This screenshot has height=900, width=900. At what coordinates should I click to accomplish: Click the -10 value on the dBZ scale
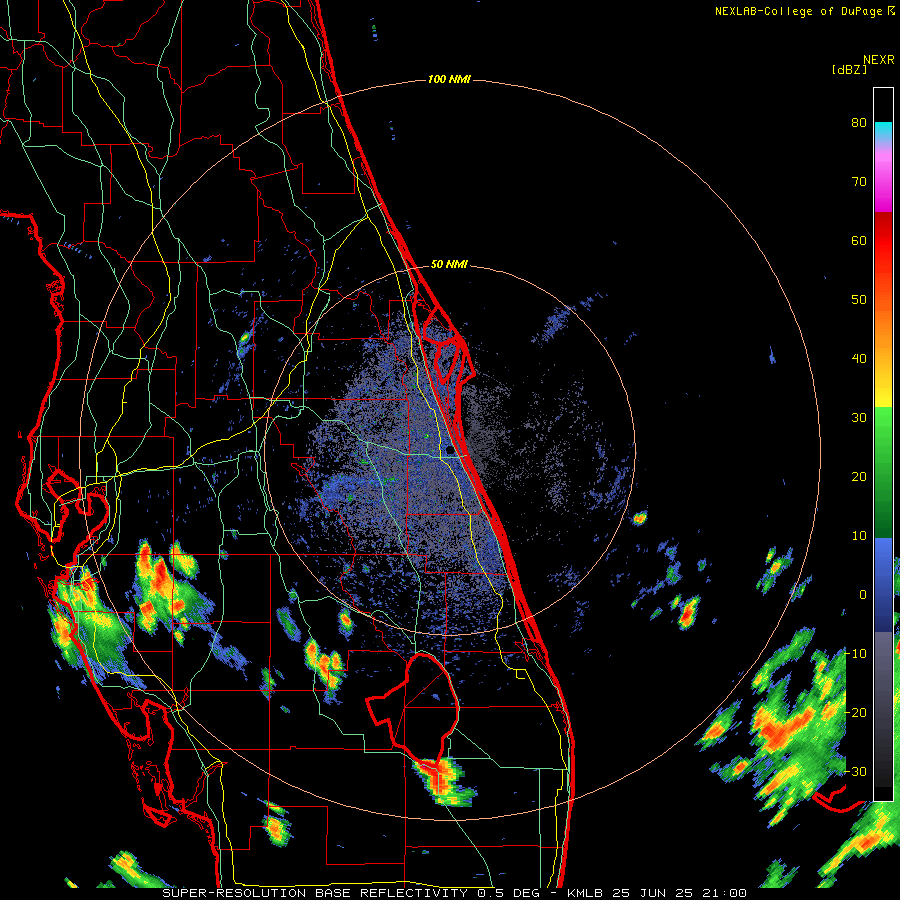(x=856, y=654)
